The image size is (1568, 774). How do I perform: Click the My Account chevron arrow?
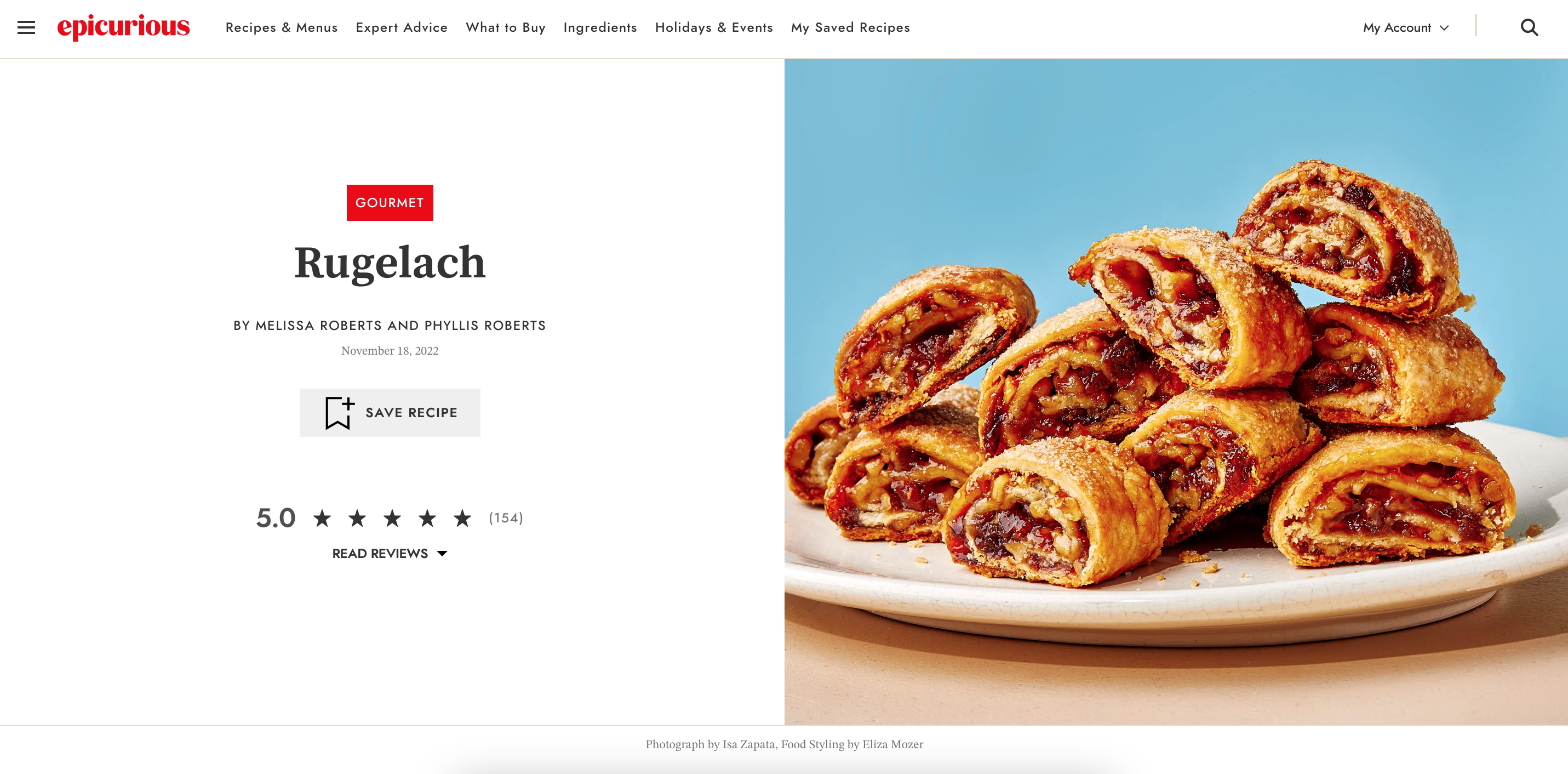[x=1444, y=28]
